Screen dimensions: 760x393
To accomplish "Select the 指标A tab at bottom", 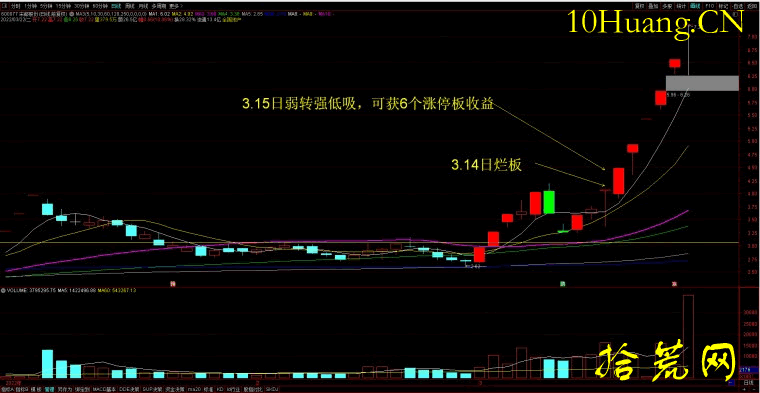I will coord(9,389).
